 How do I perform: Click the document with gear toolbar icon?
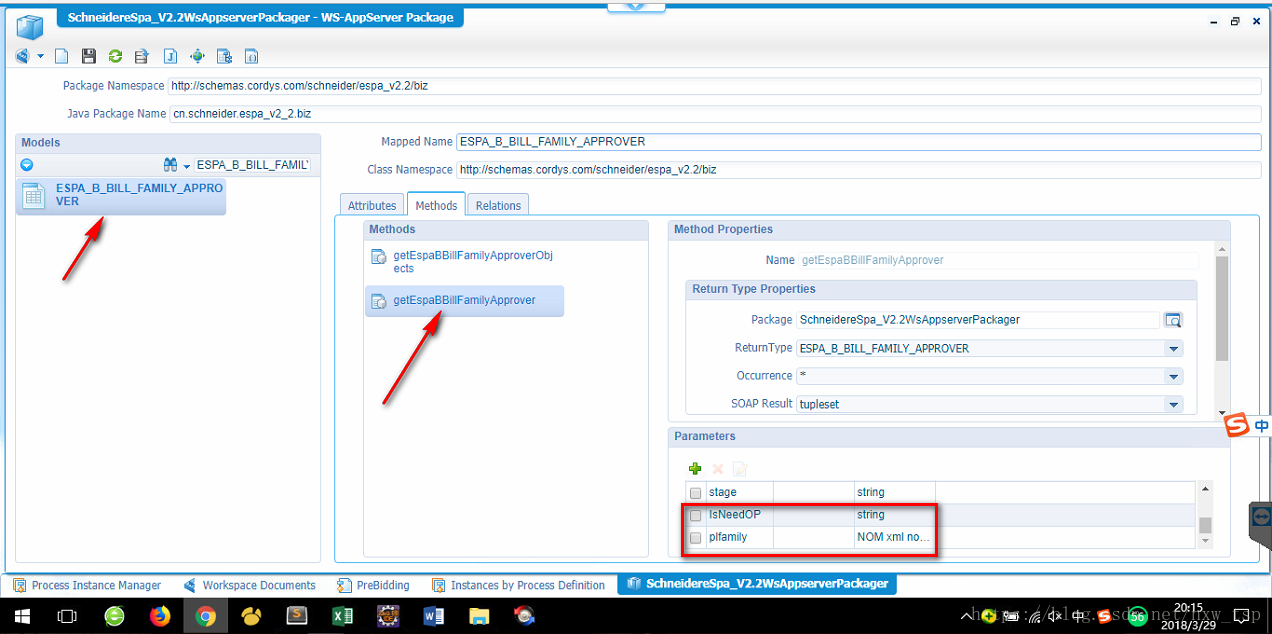click(x=225, y=56)
